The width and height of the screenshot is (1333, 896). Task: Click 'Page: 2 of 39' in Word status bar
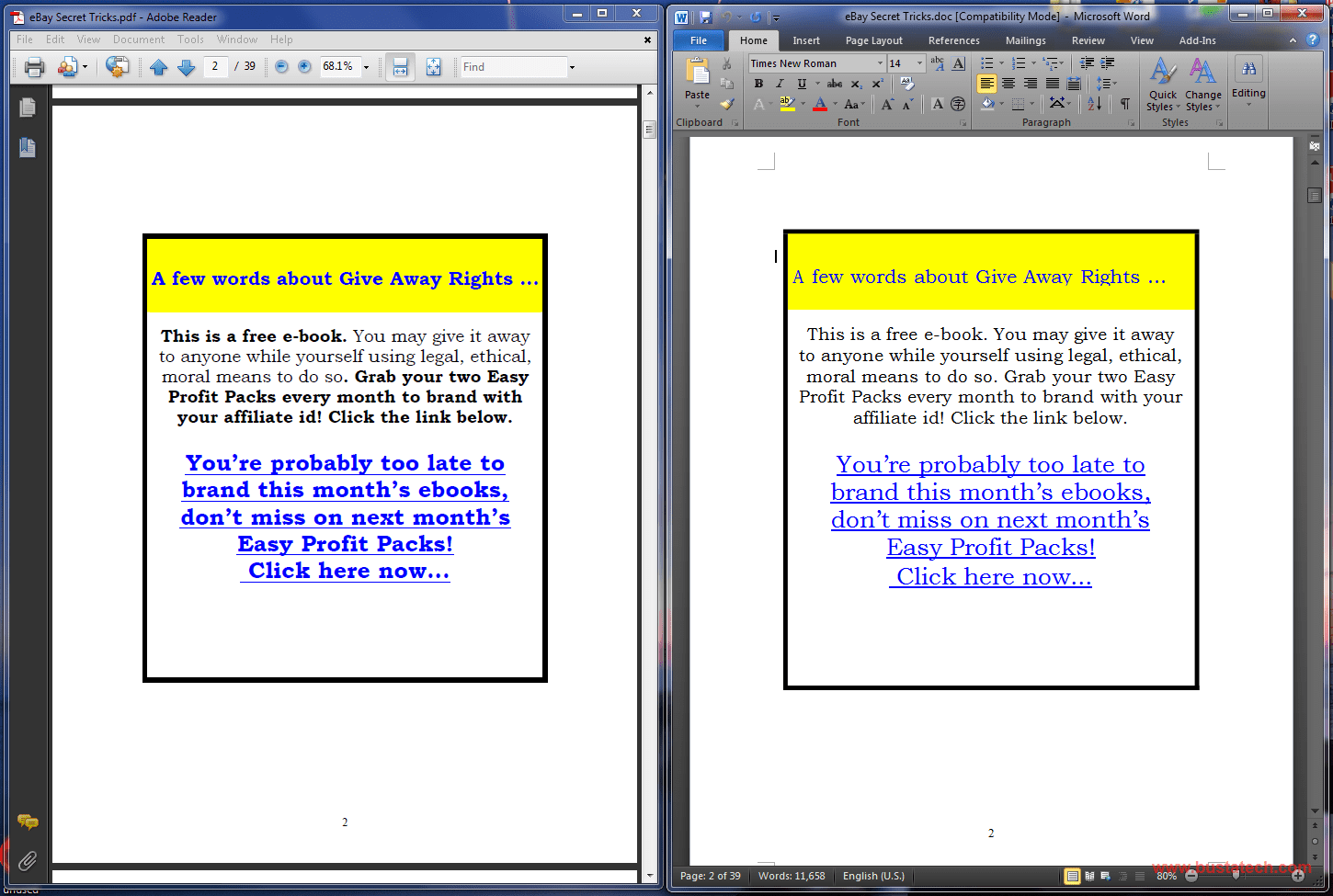point(710,876)
